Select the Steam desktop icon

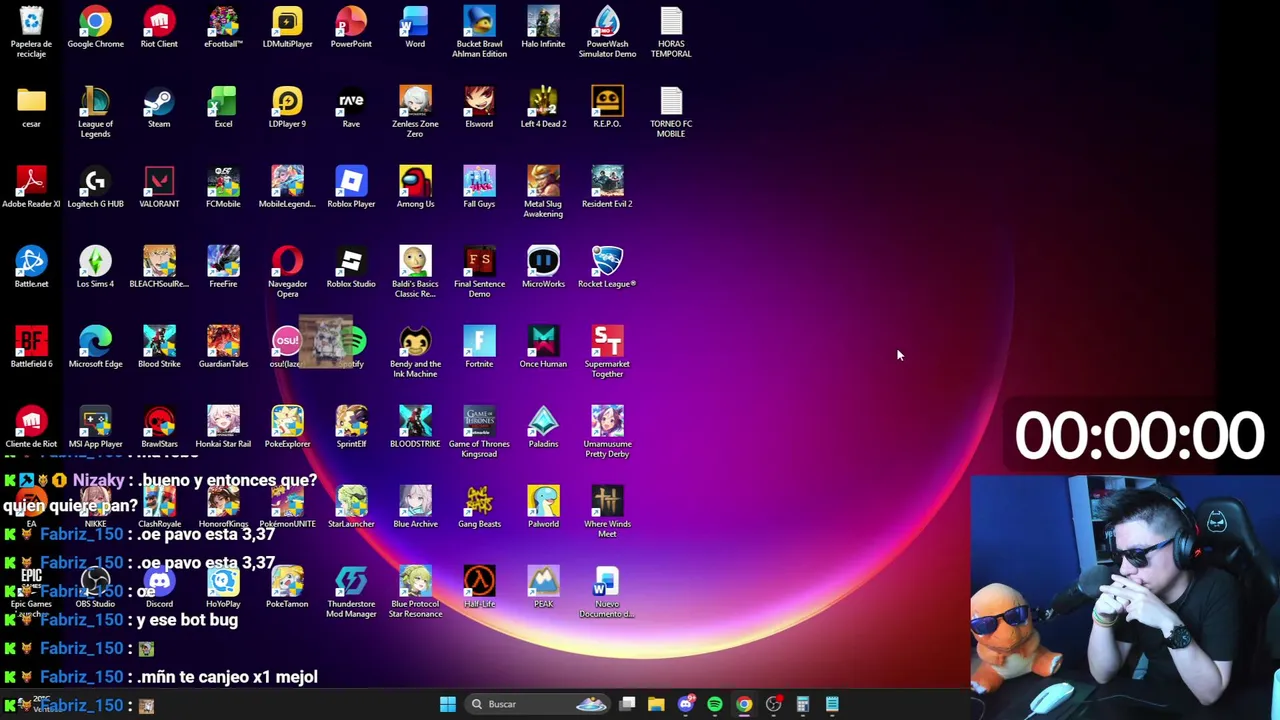tap(159, 108)
